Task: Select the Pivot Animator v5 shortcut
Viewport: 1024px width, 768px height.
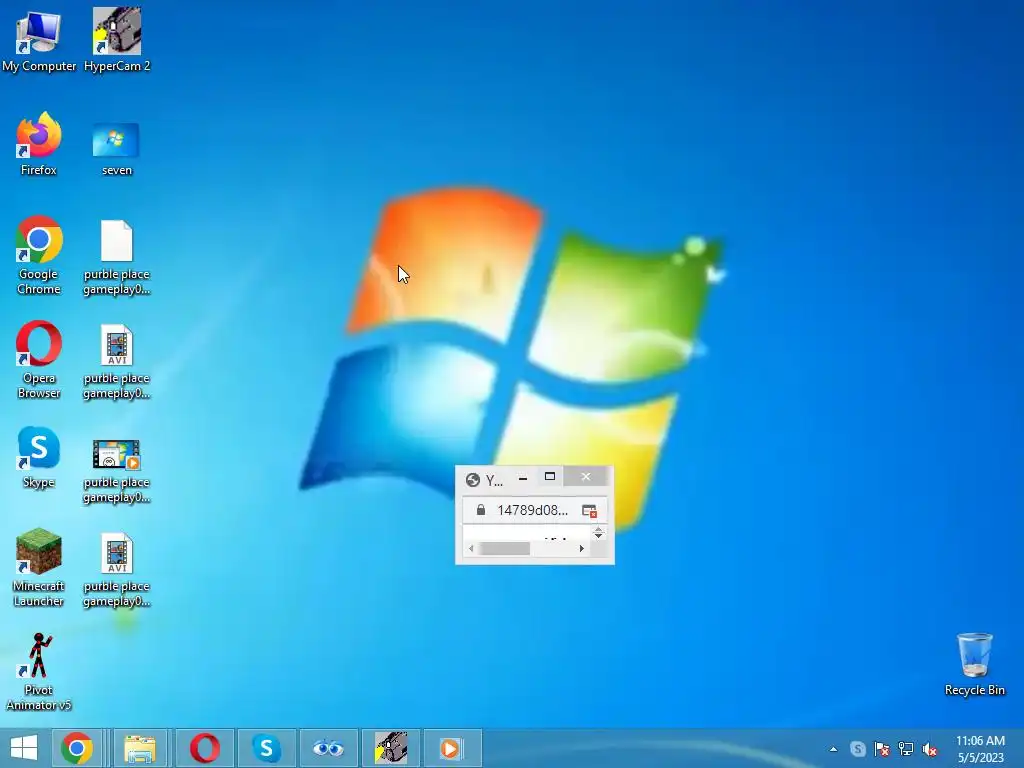Action: [x=39, y=672]
